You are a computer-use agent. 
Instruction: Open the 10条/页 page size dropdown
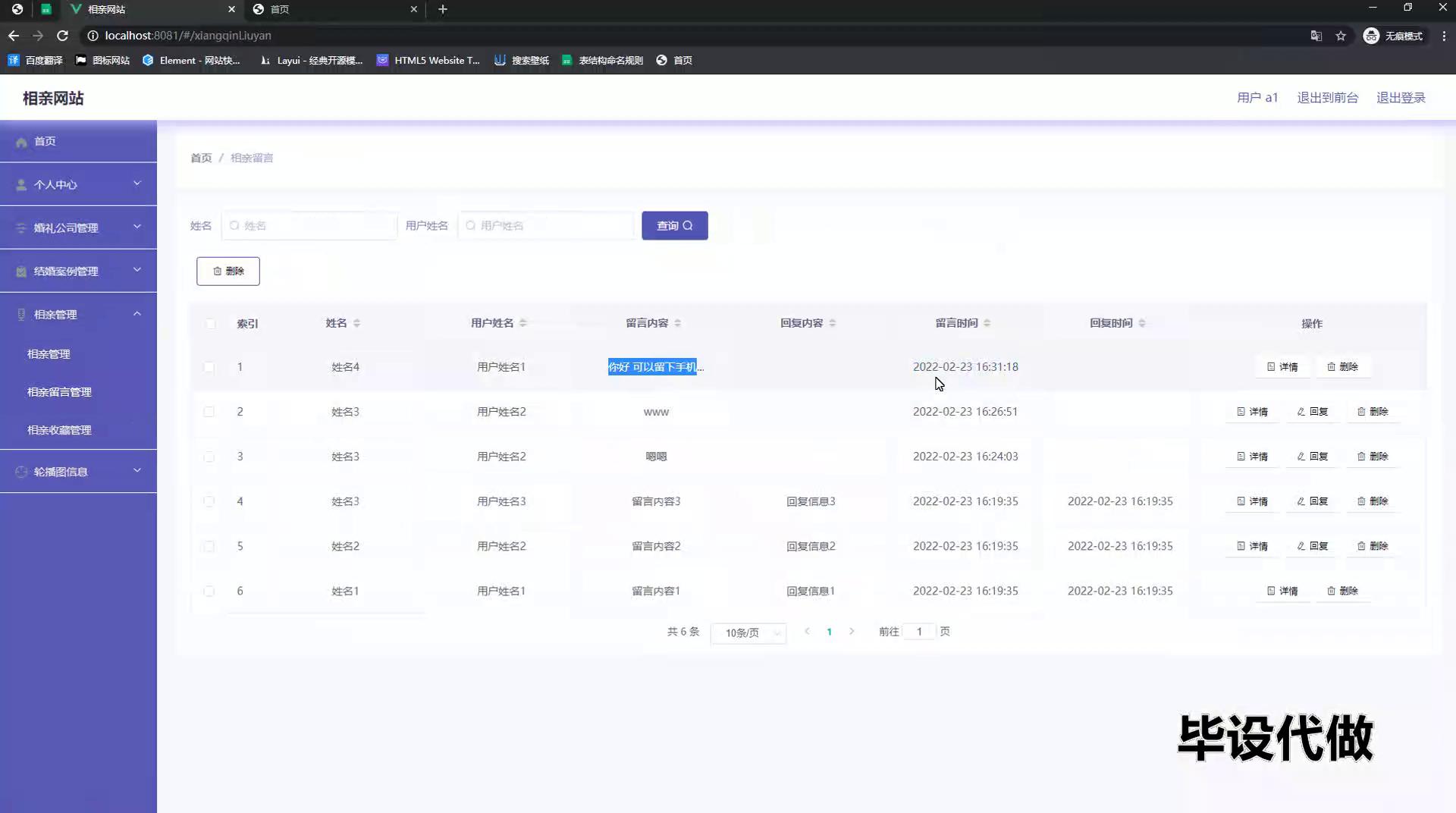(748, 633)
